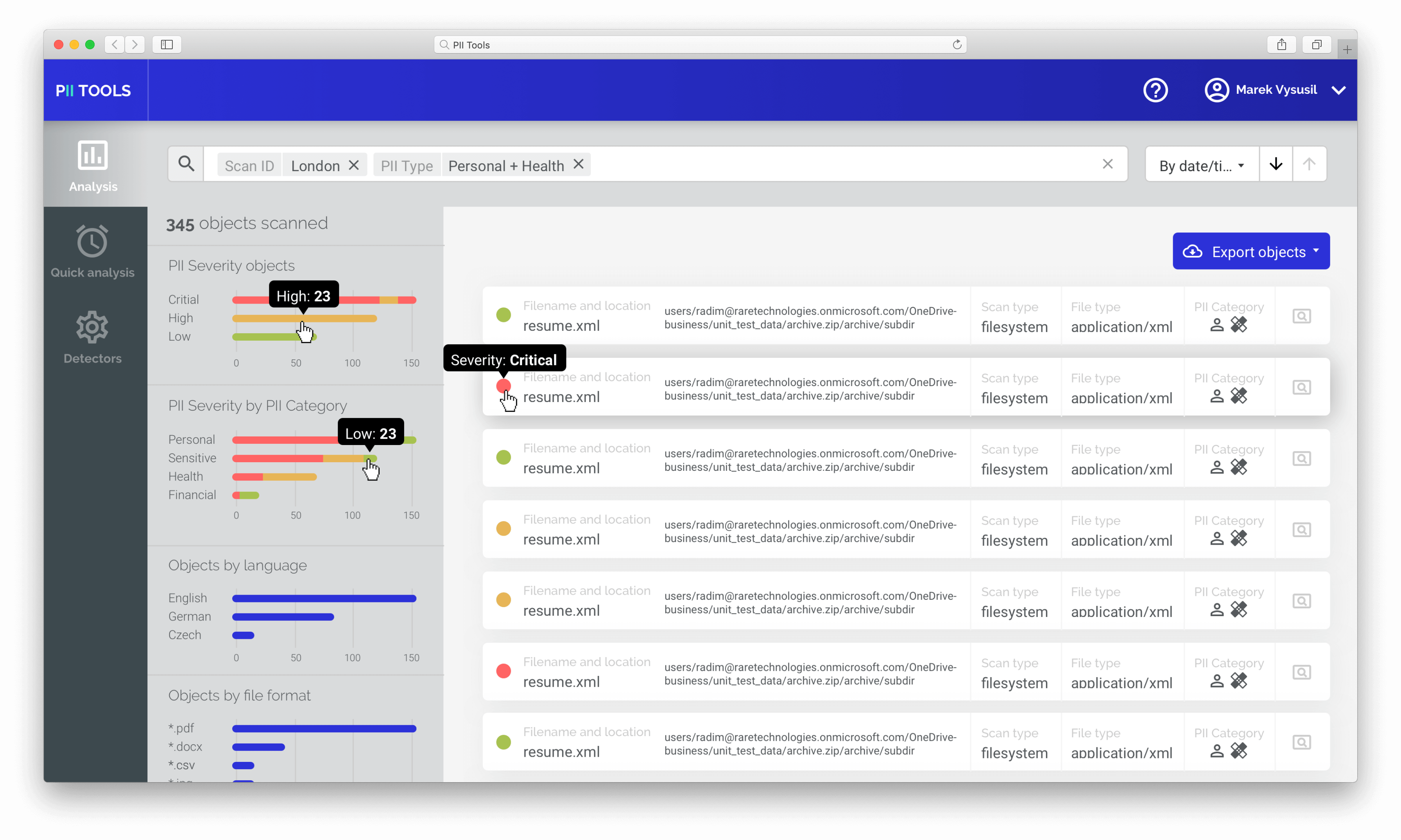Viewport: 1401px width, 840px height.
Task: Open the Quick analysis section
Action: pyautogui.click(x=92, y=251)
